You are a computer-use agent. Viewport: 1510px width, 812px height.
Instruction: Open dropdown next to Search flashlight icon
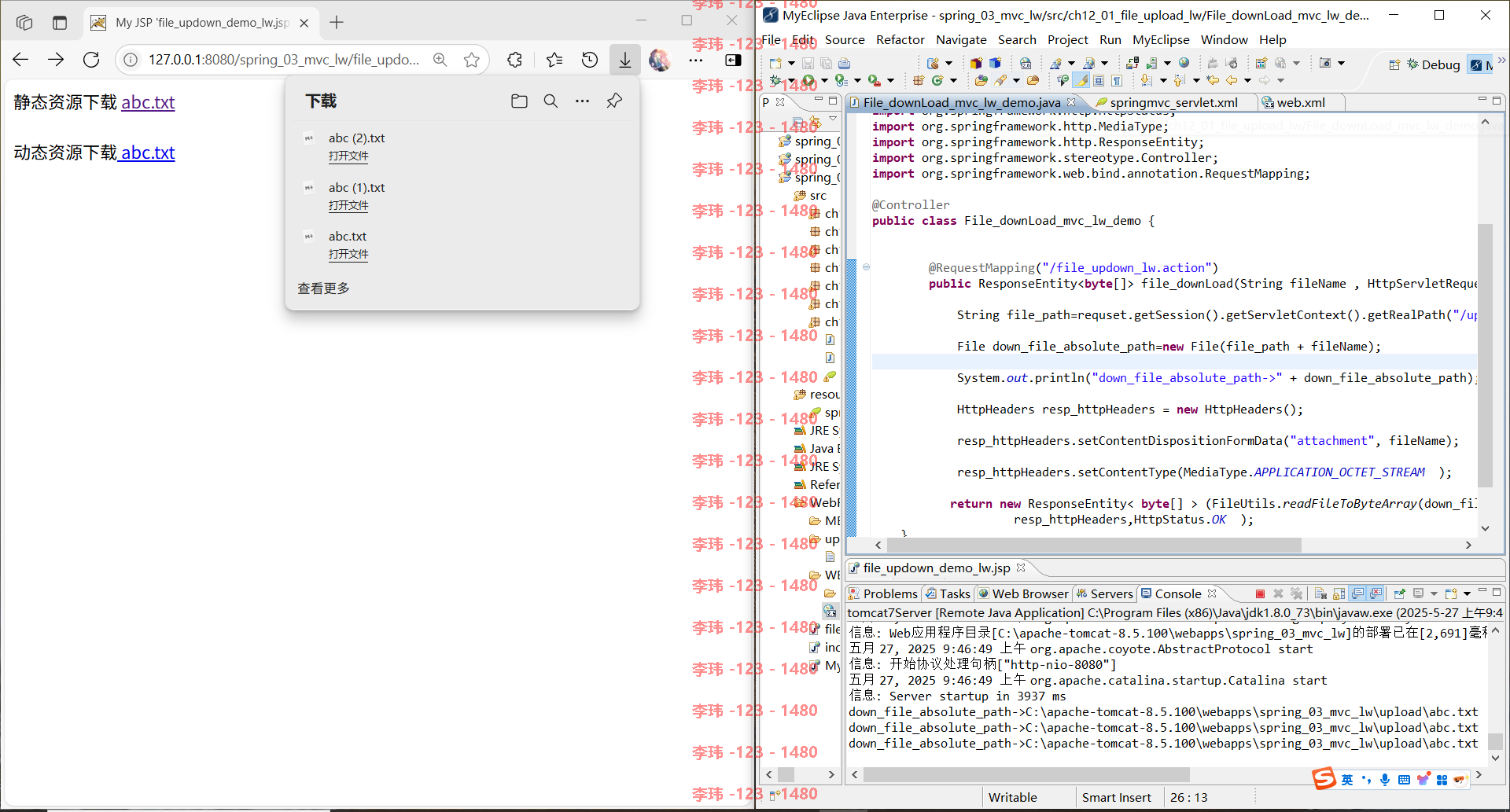point(1016,80)
